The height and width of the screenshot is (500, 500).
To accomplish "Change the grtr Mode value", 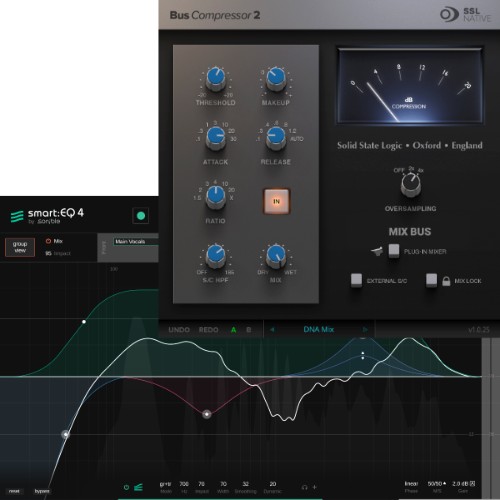I will [166, 484].
